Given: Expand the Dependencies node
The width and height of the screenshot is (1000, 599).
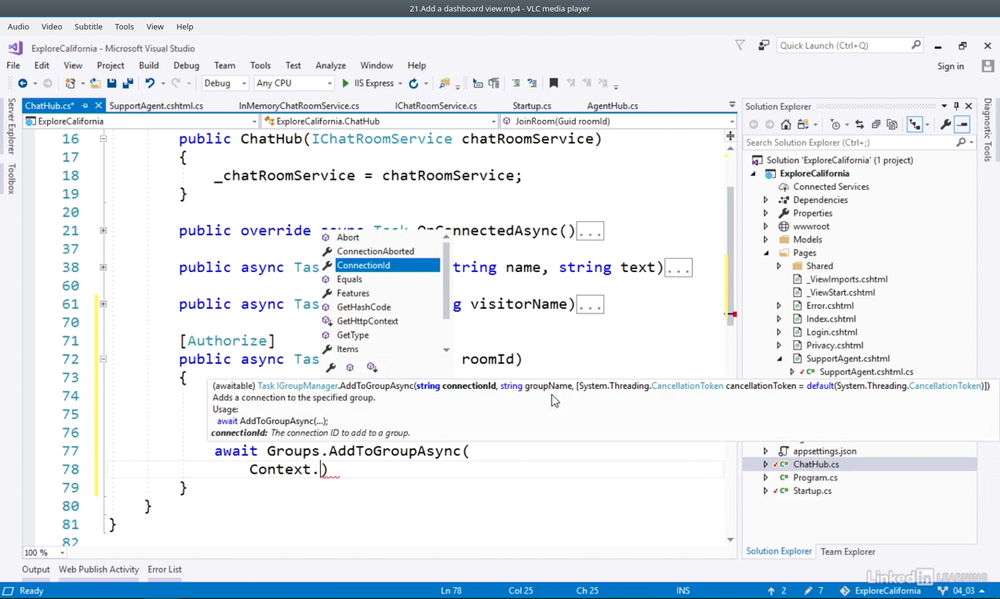Looking at the screenshot, I should point(766,200).
